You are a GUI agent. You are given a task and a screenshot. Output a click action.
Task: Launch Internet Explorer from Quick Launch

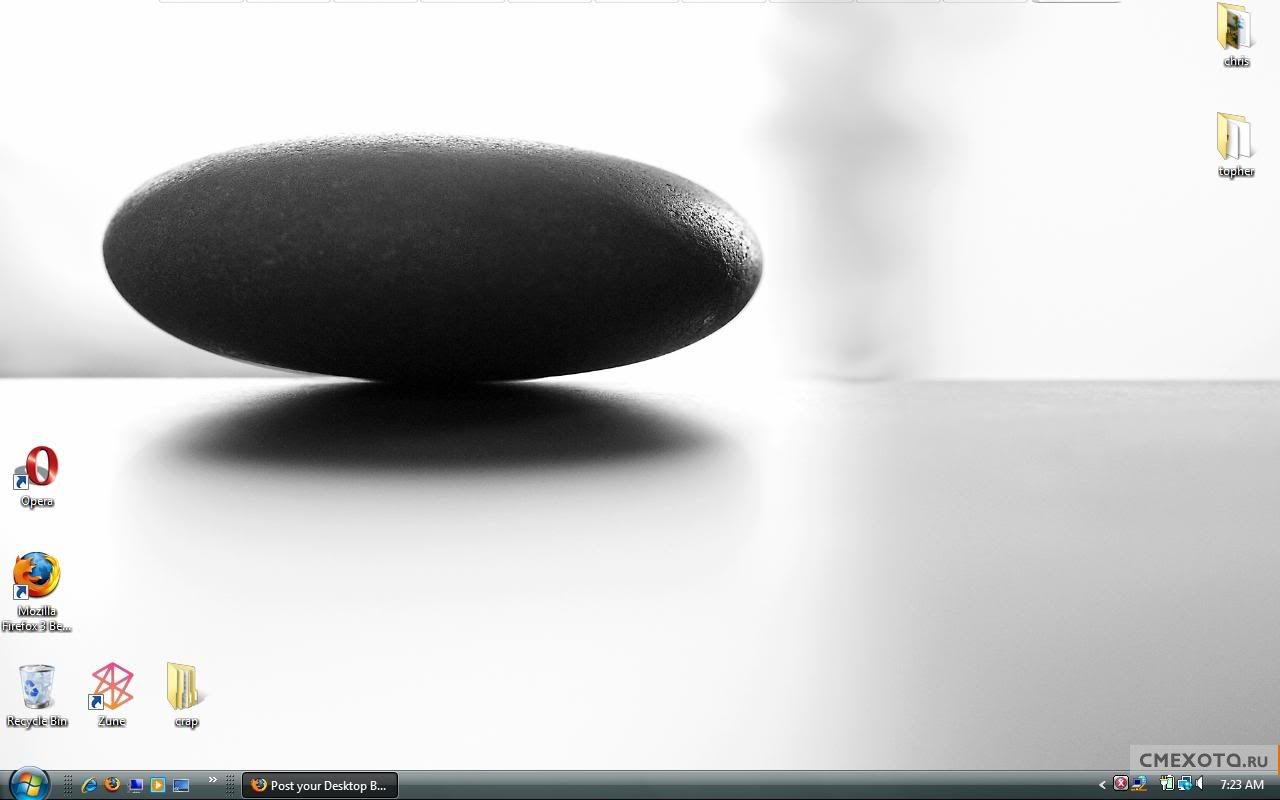point(89,785)
